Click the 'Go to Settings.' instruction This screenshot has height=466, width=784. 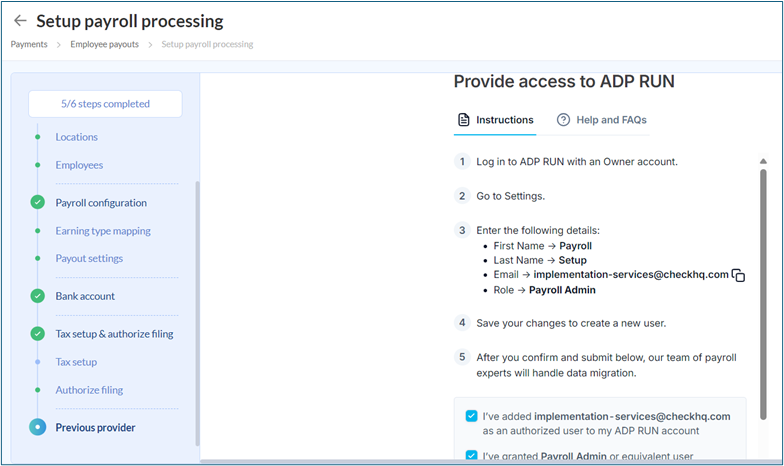[510, 196]
